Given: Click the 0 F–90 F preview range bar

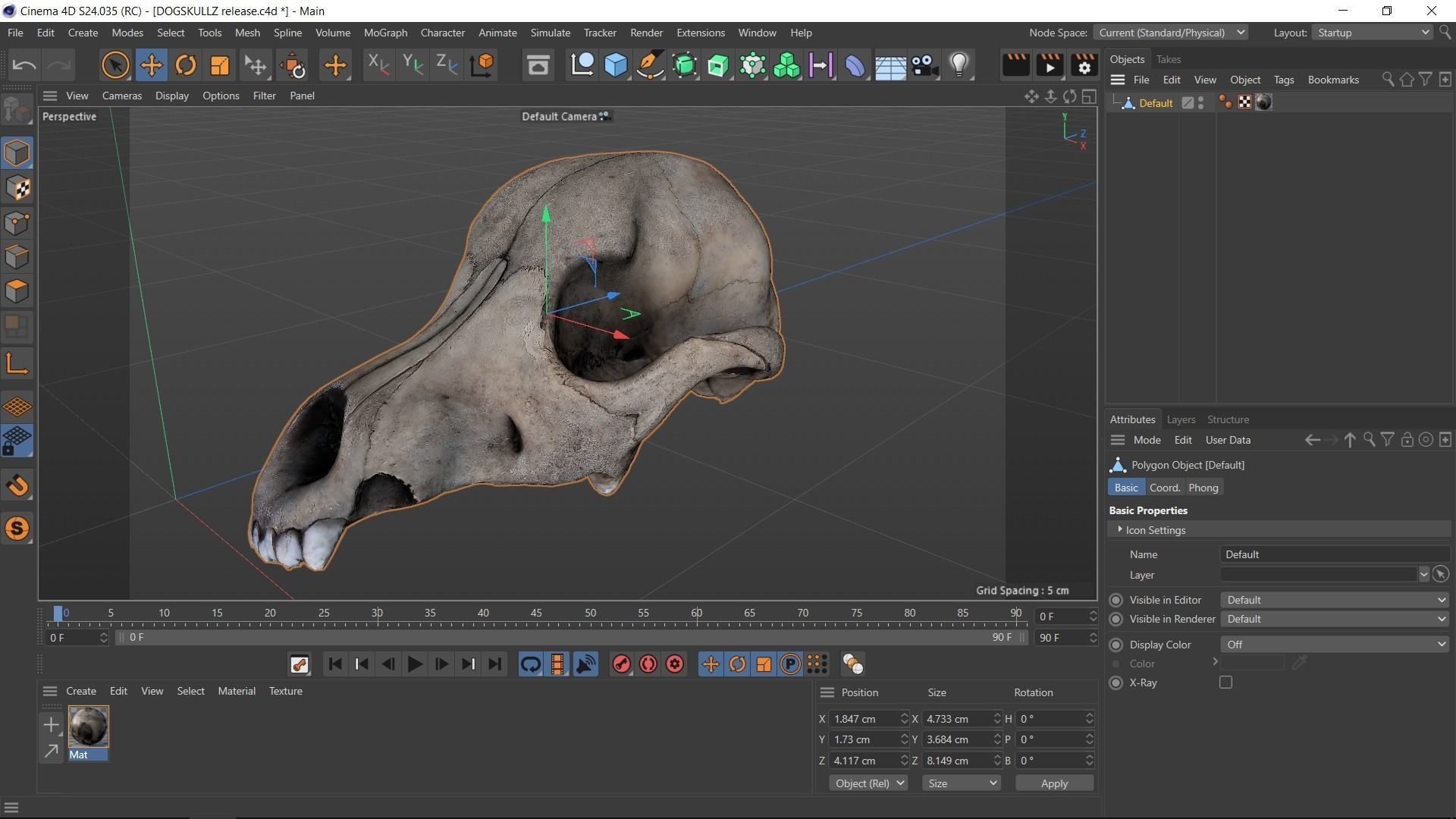Looking at the screenshot, I should tap(571, 638).
